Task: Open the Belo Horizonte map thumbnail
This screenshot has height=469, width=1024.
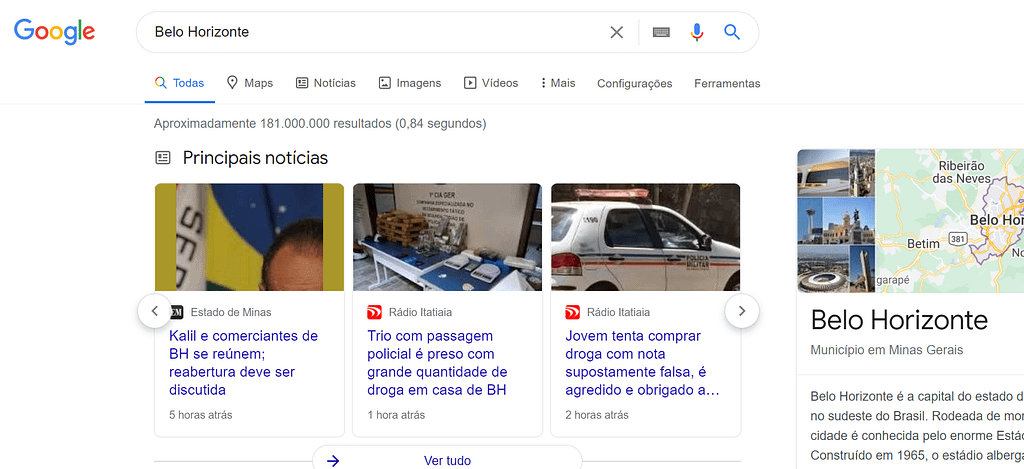Action: click(x=950, y=220)
